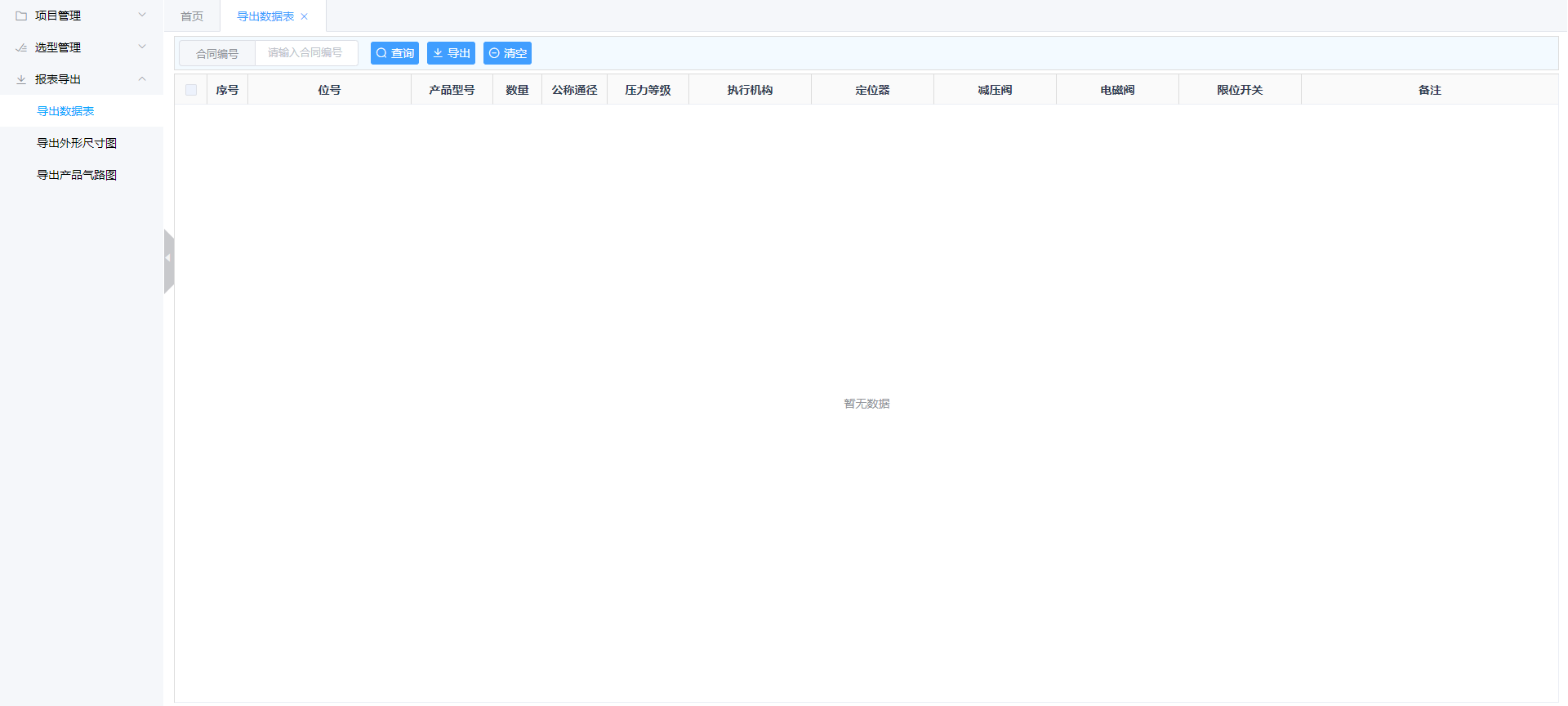
Task: Expand the 项目管理 menu chevron
Action: point(142,15)
